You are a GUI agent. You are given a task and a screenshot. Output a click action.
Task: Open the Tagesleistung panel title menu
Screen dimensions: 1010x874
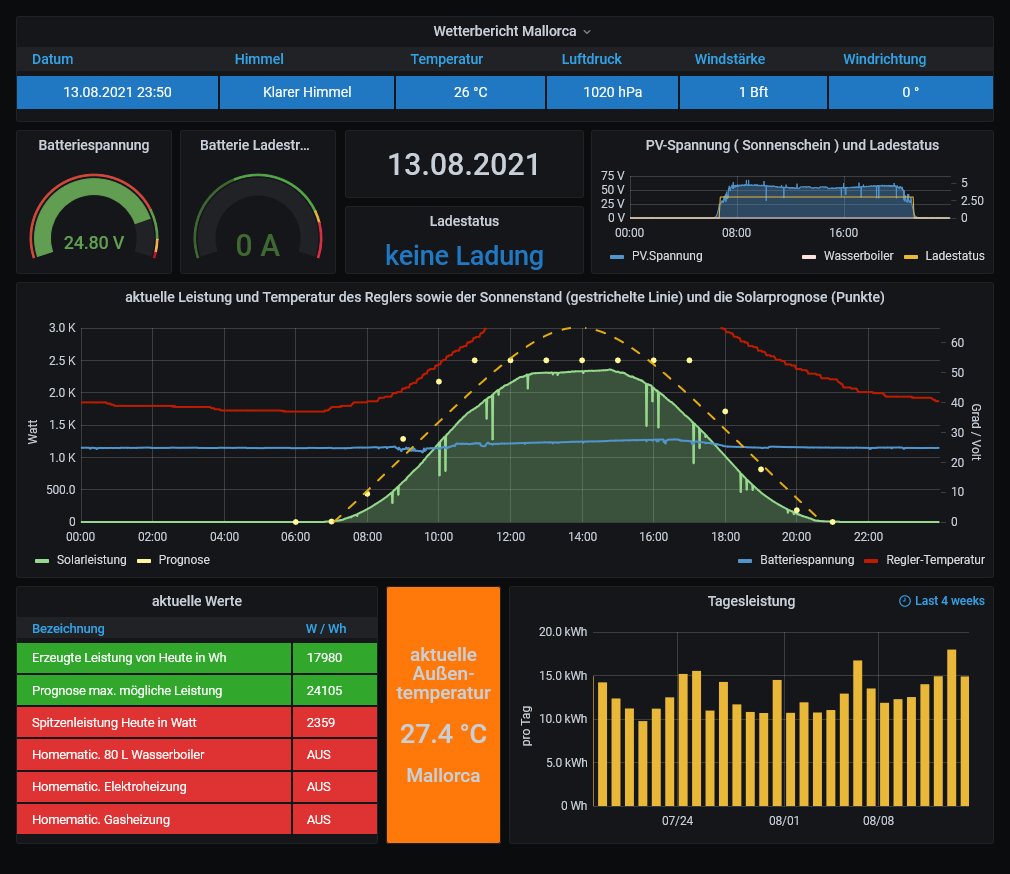point(751,601)
